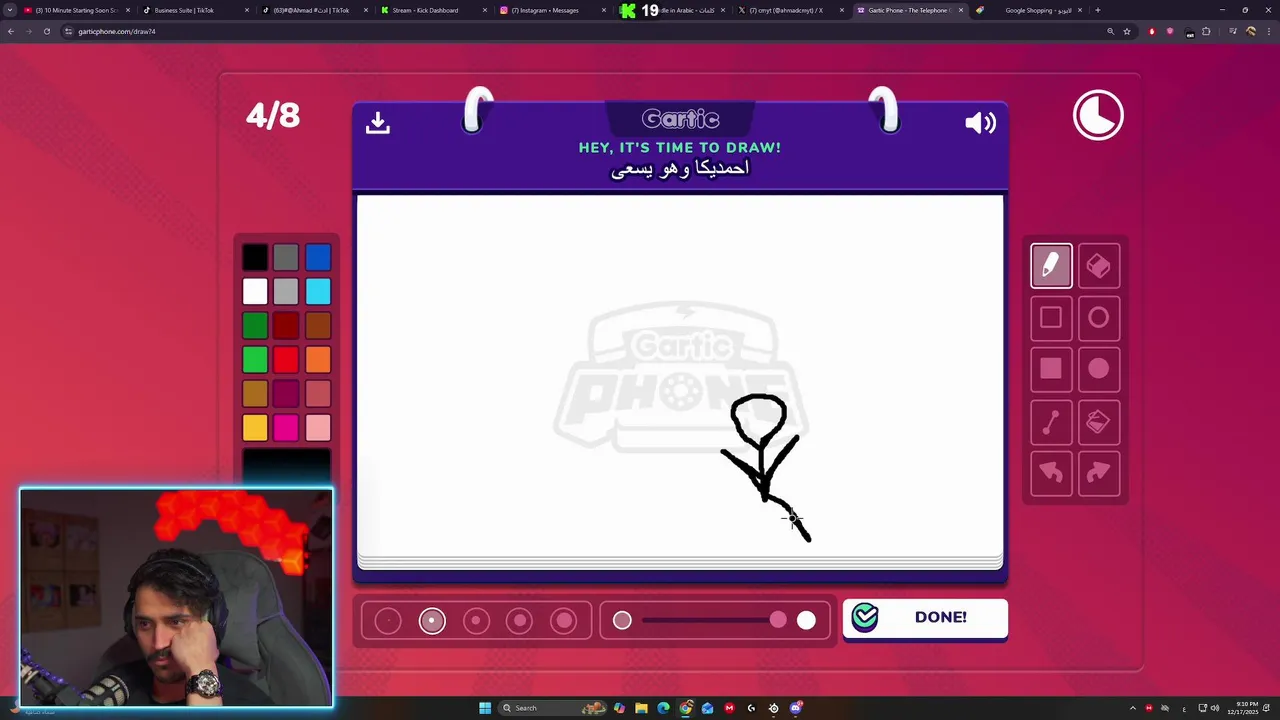Choose the filled circle tool
The image size is (1280, 720).
(x=1098, y=369)
